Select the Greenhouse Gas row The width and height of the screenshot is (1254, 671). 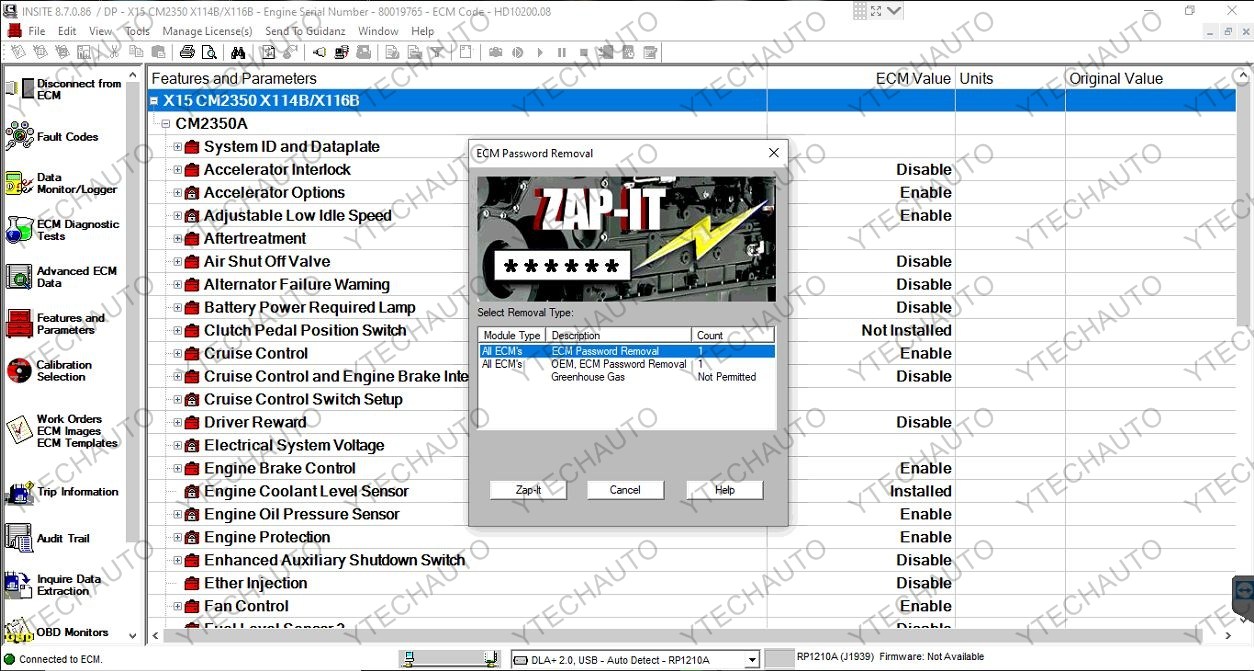pyautogui.click(x=627, y=377)
